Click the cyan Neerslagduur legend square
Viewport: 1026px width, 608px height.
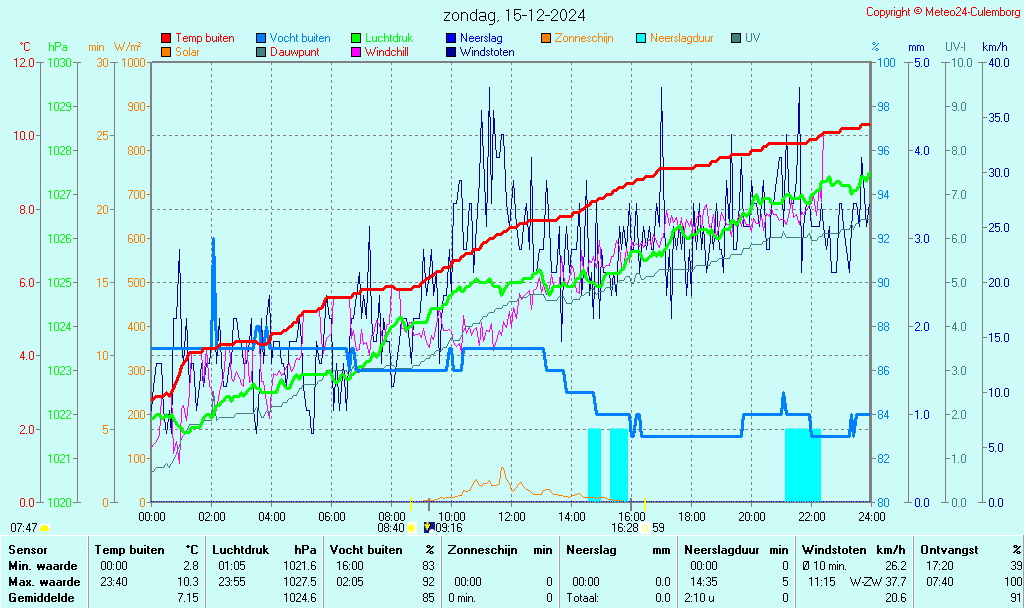coord(641,38)
